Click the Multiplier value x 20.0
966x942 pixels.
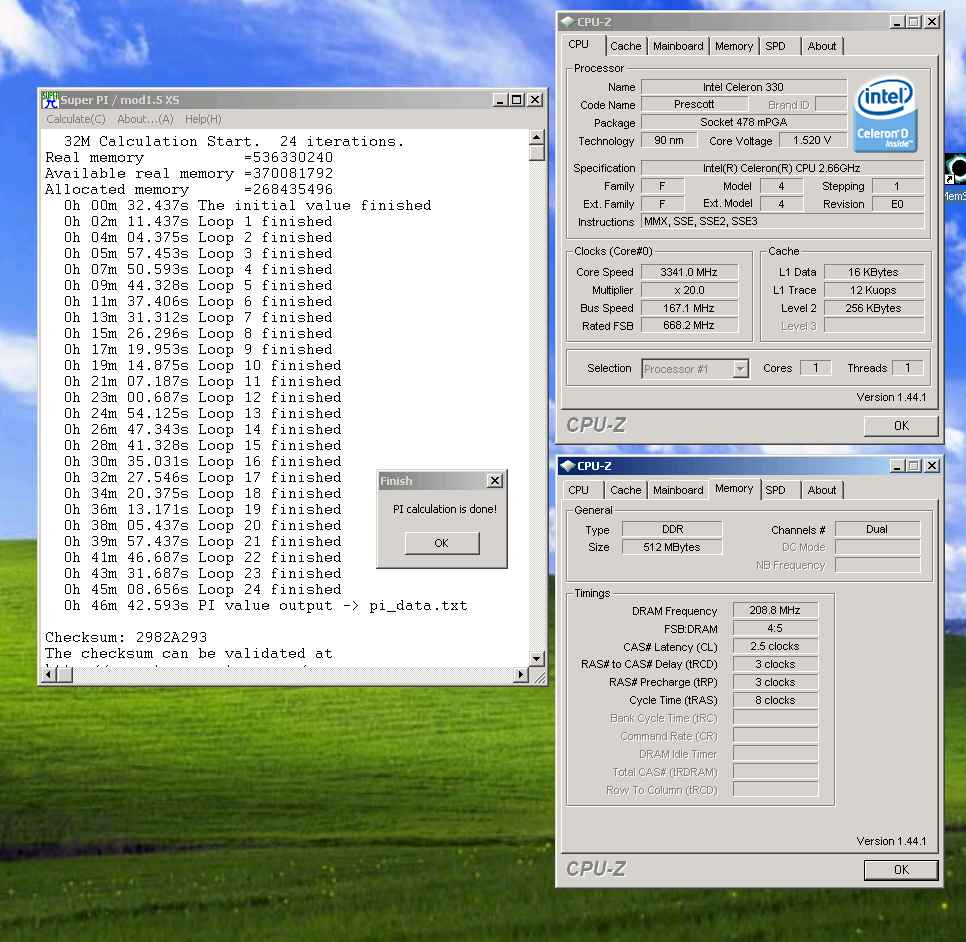pyautogui.click(x=689, y=290)
